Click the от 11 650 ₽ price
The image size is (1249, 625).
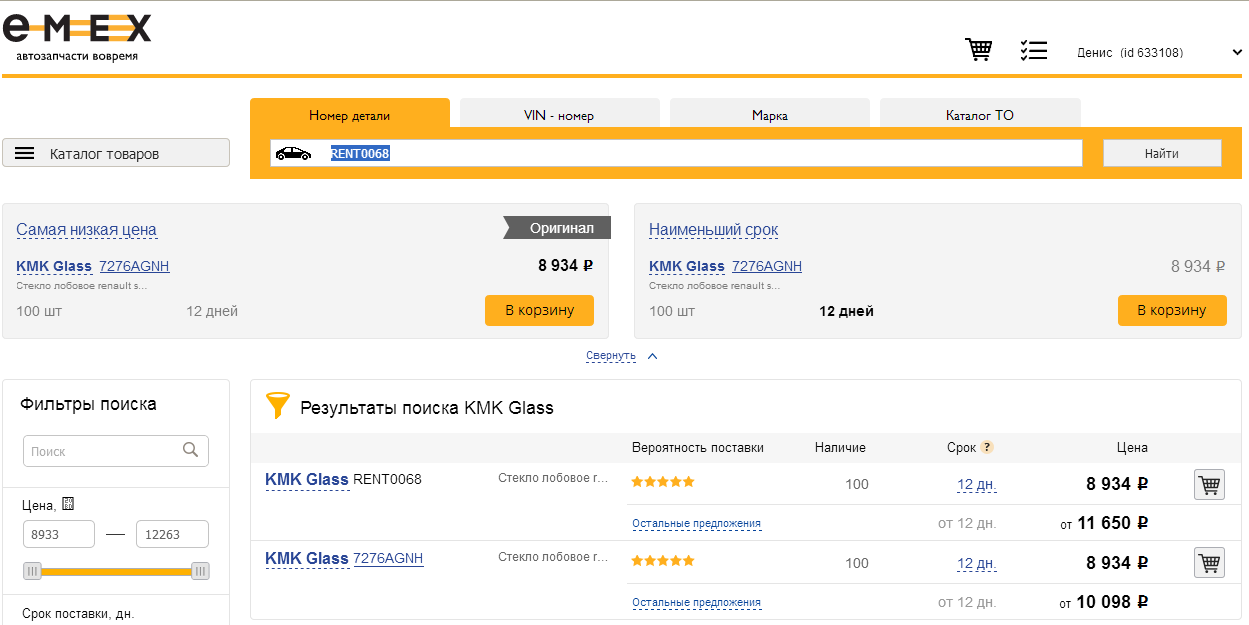pyautogui.click(x=1104, y=522)
